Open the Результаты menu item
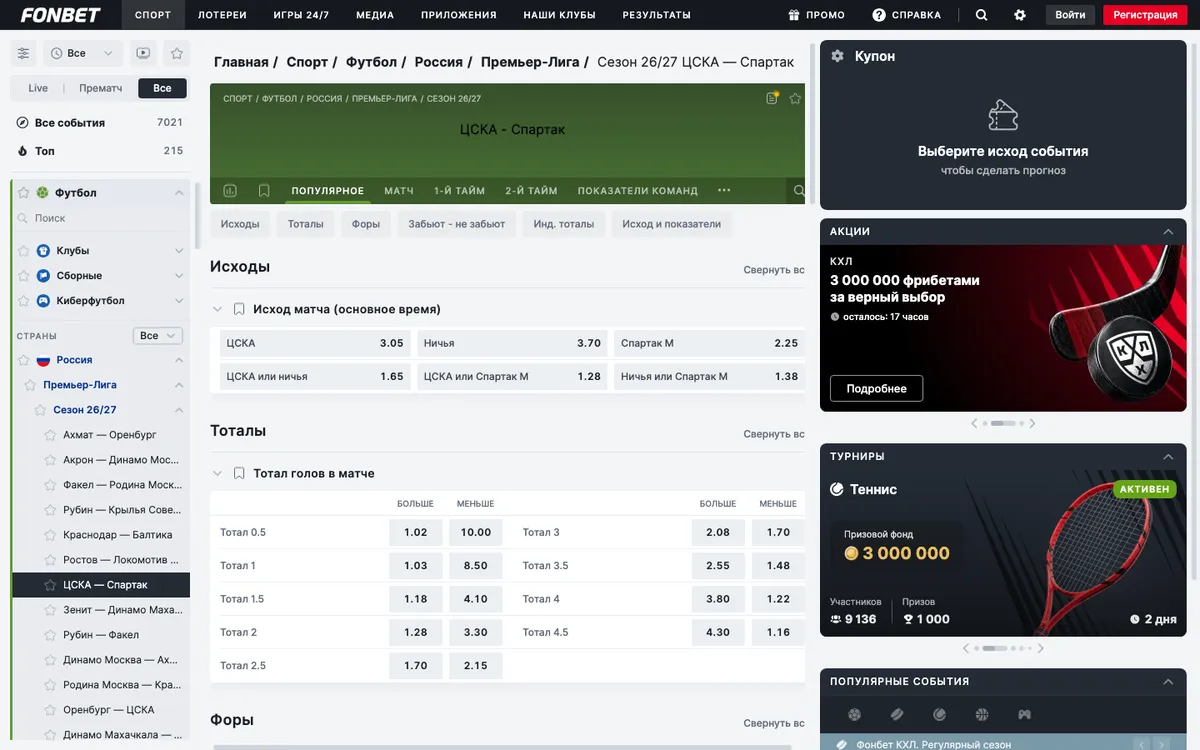The height and width of the screenshot is (750, 1200). coord(656,15)
